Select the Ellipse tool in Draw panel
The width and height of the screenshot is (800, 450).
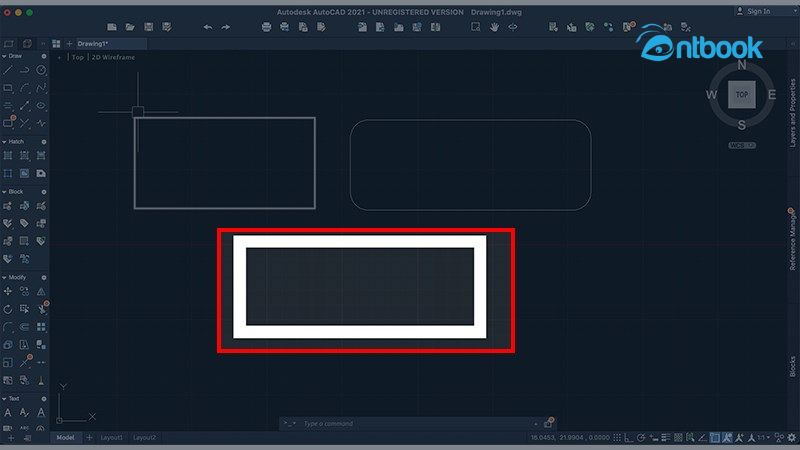pyautogui.click(x=41, y=106)
